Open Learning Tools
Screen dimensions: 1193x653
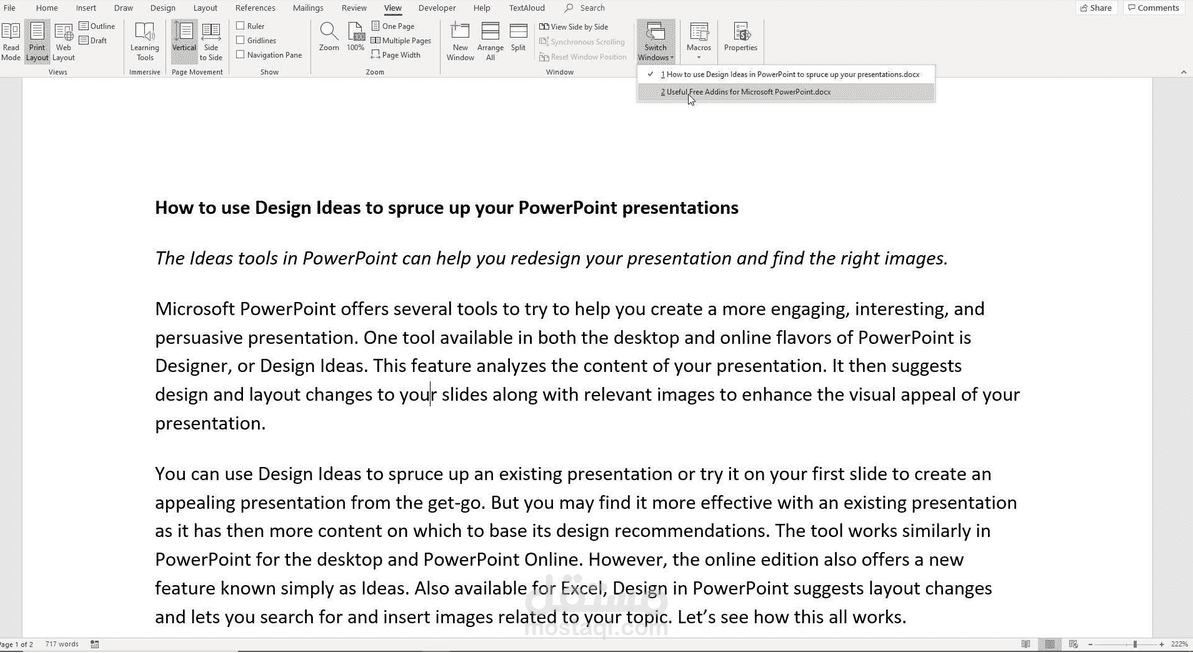point(145,42)
